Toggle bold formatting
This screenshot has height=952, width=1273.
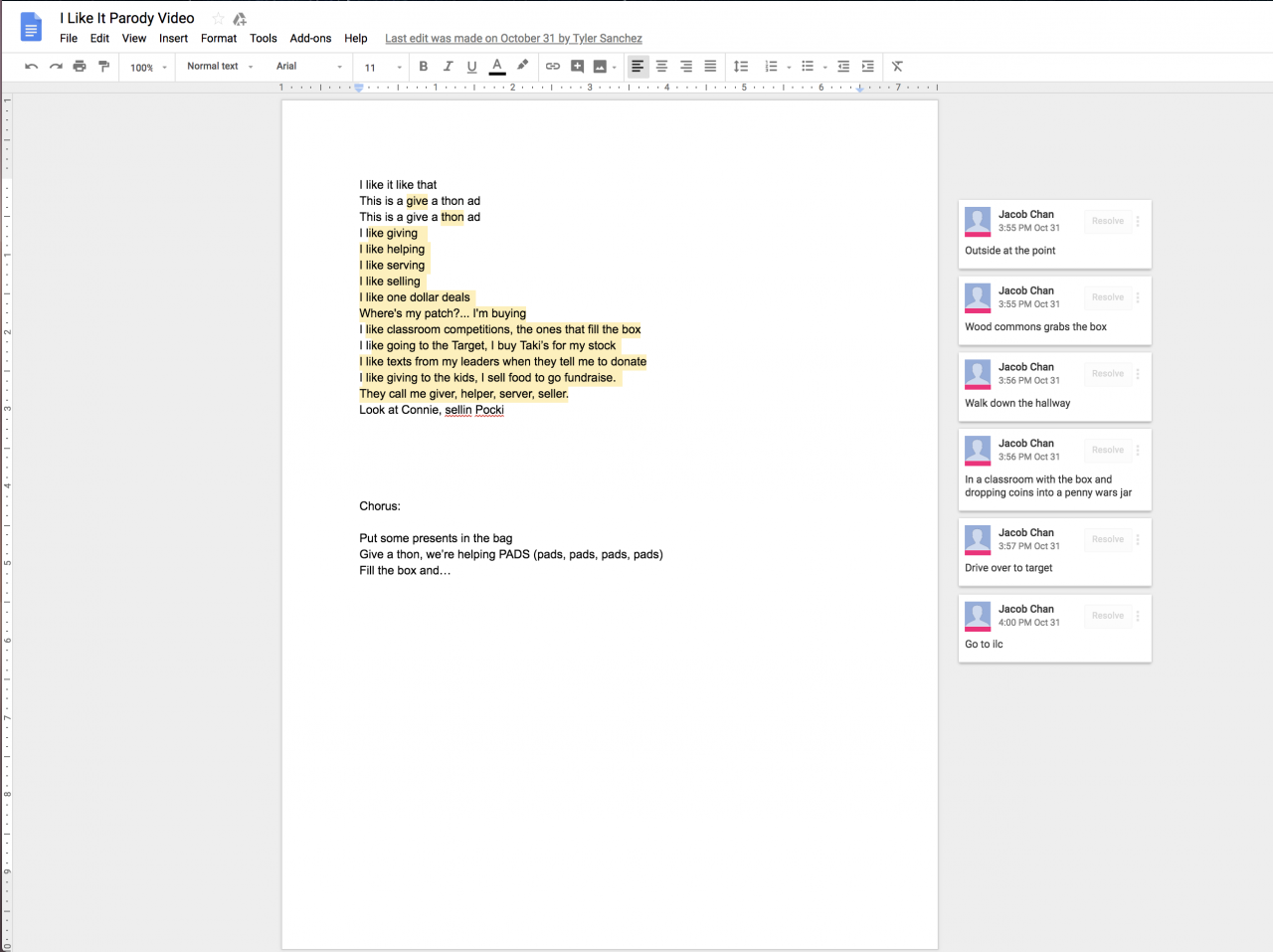click(424, 67)
